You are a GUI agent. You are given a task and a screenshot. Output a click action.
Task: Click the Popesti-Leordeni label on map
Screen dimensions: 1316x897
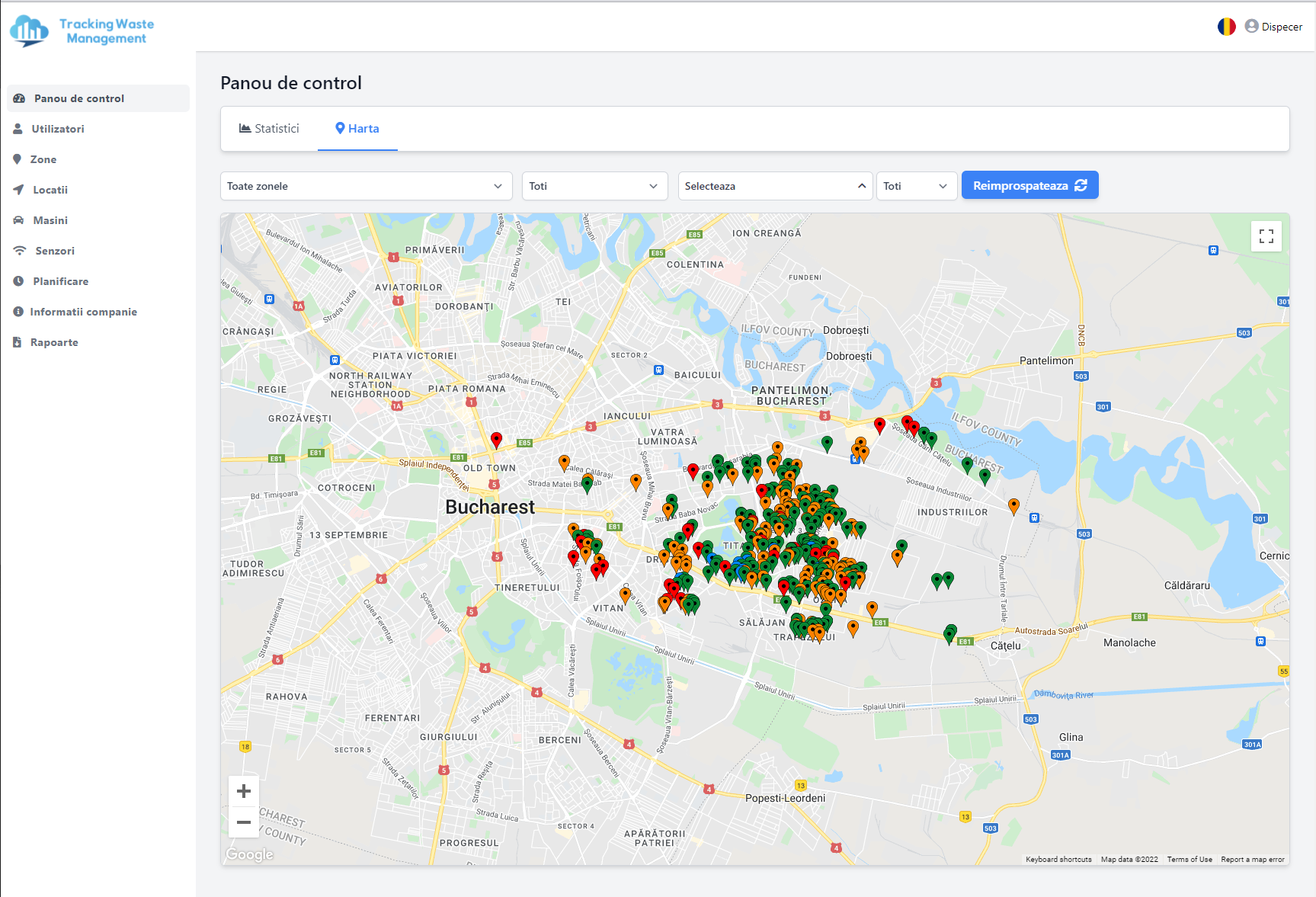pos(785,798)
